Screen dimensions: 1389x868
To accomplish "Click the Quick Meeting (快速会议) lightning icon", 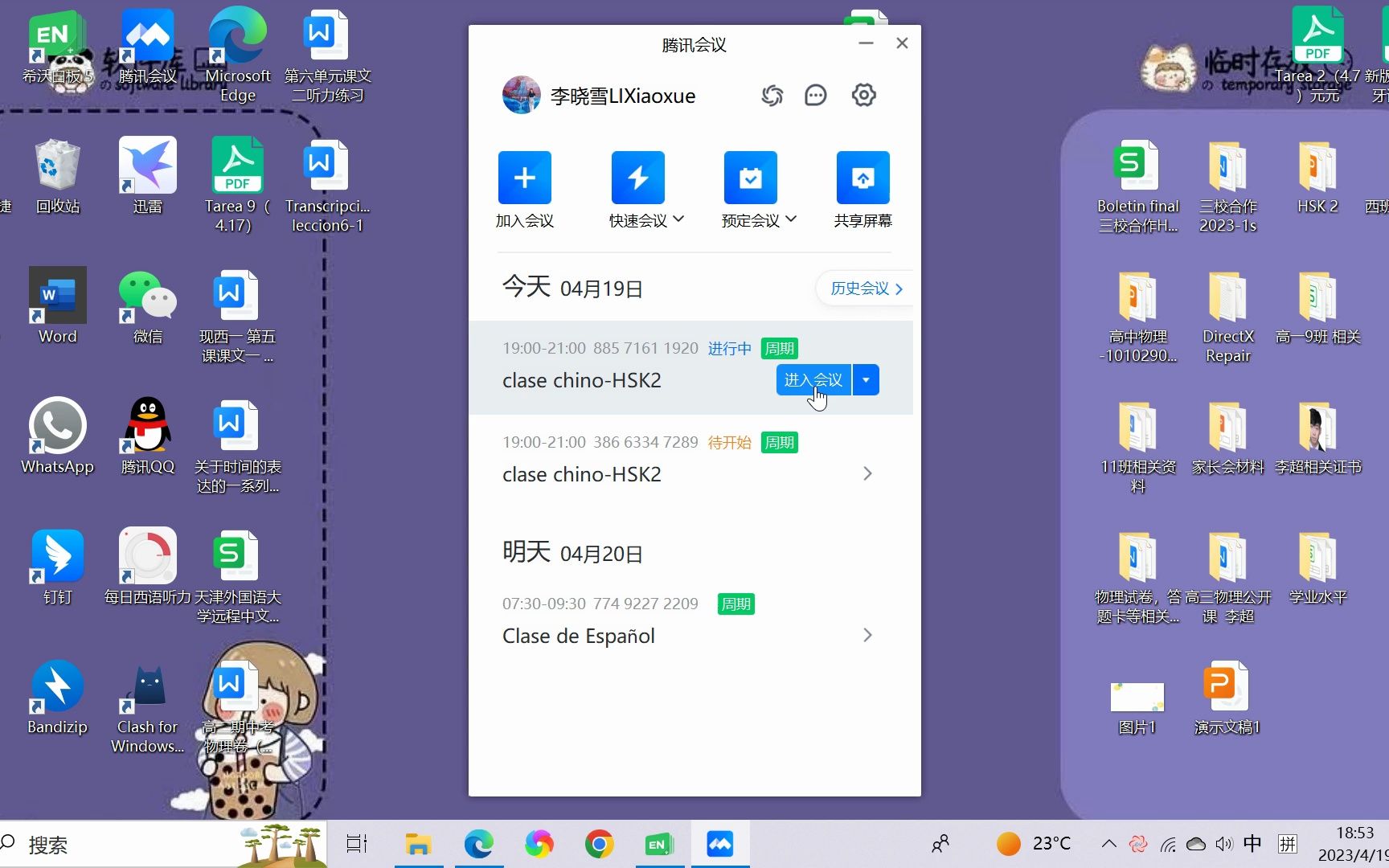I will (637, 178).
